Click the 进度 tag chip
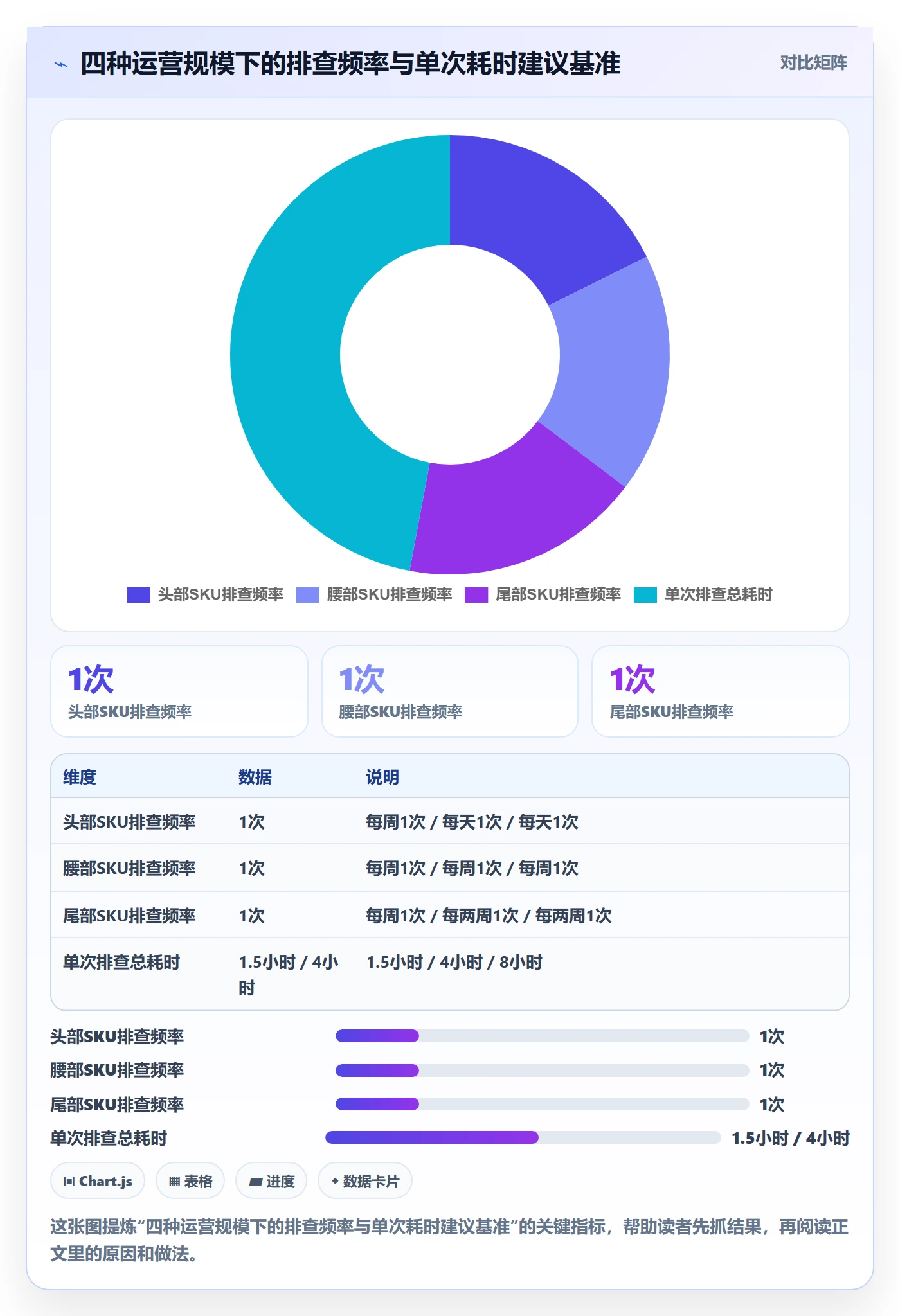Screen dimensions: 900x1316 271,1181
